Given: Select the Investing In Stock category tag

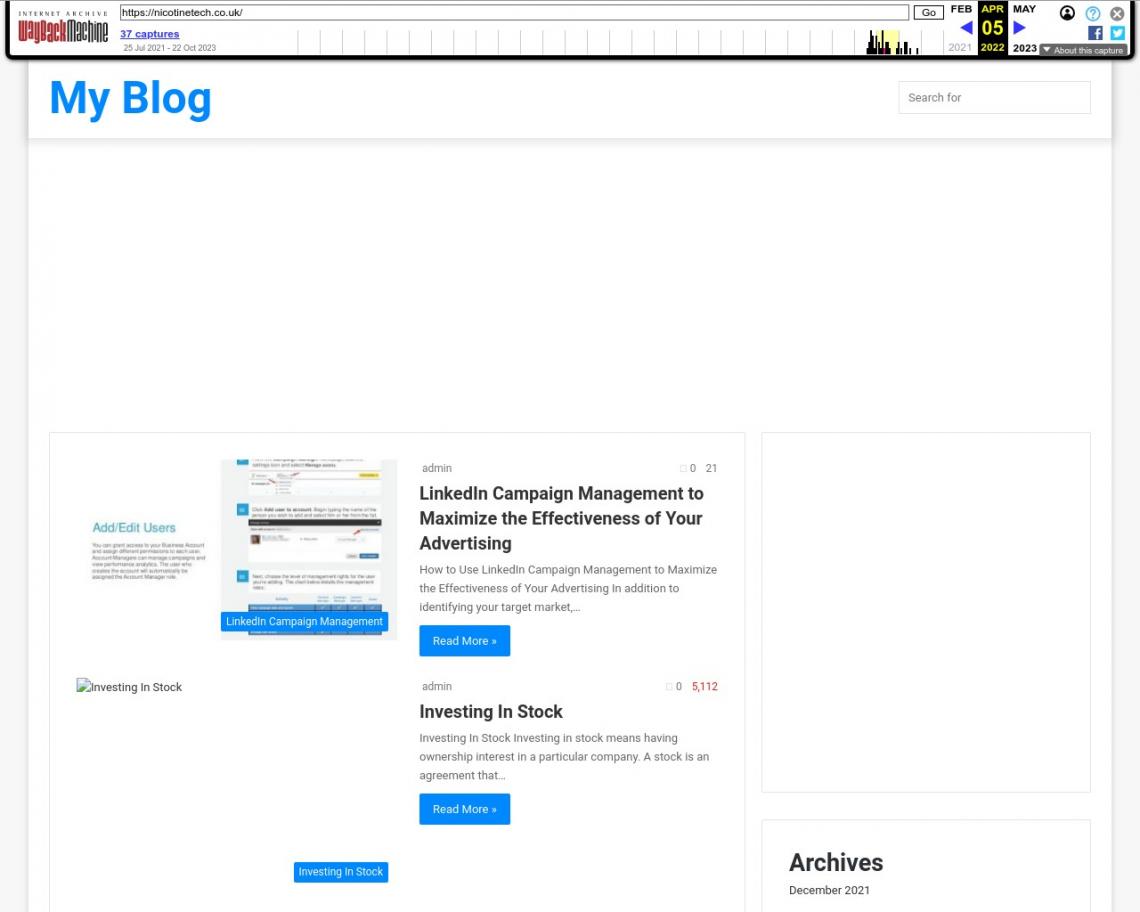Looking at the screenshot, I should (341, 872).
